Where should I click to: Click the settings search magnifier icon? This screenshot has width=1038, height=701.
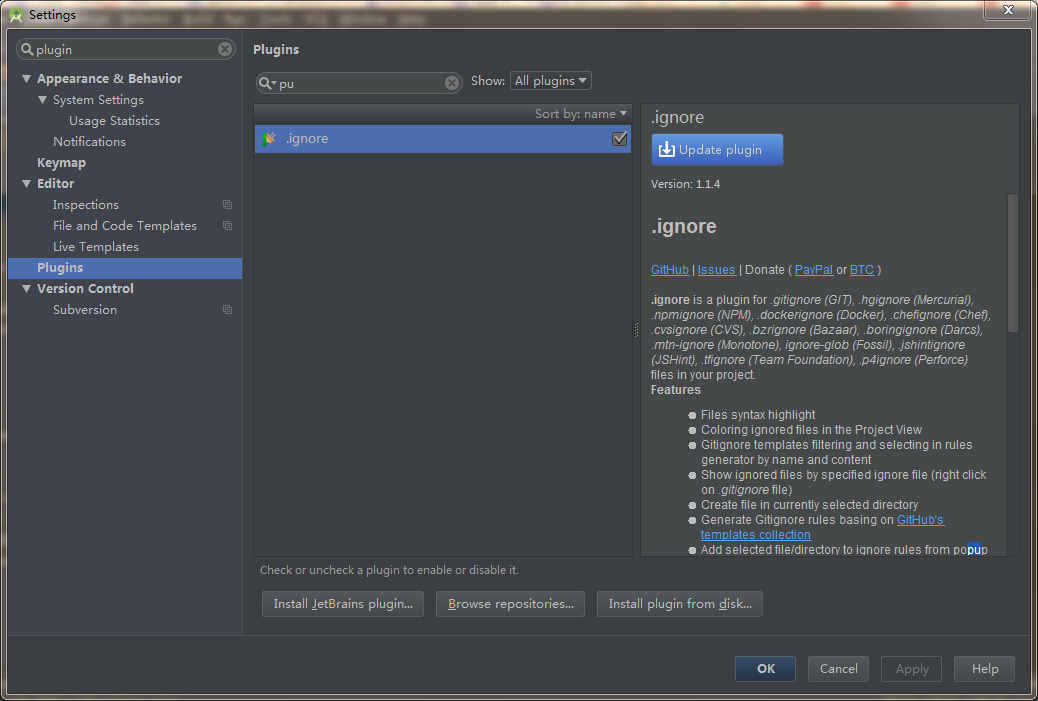[x=27, y=49]
